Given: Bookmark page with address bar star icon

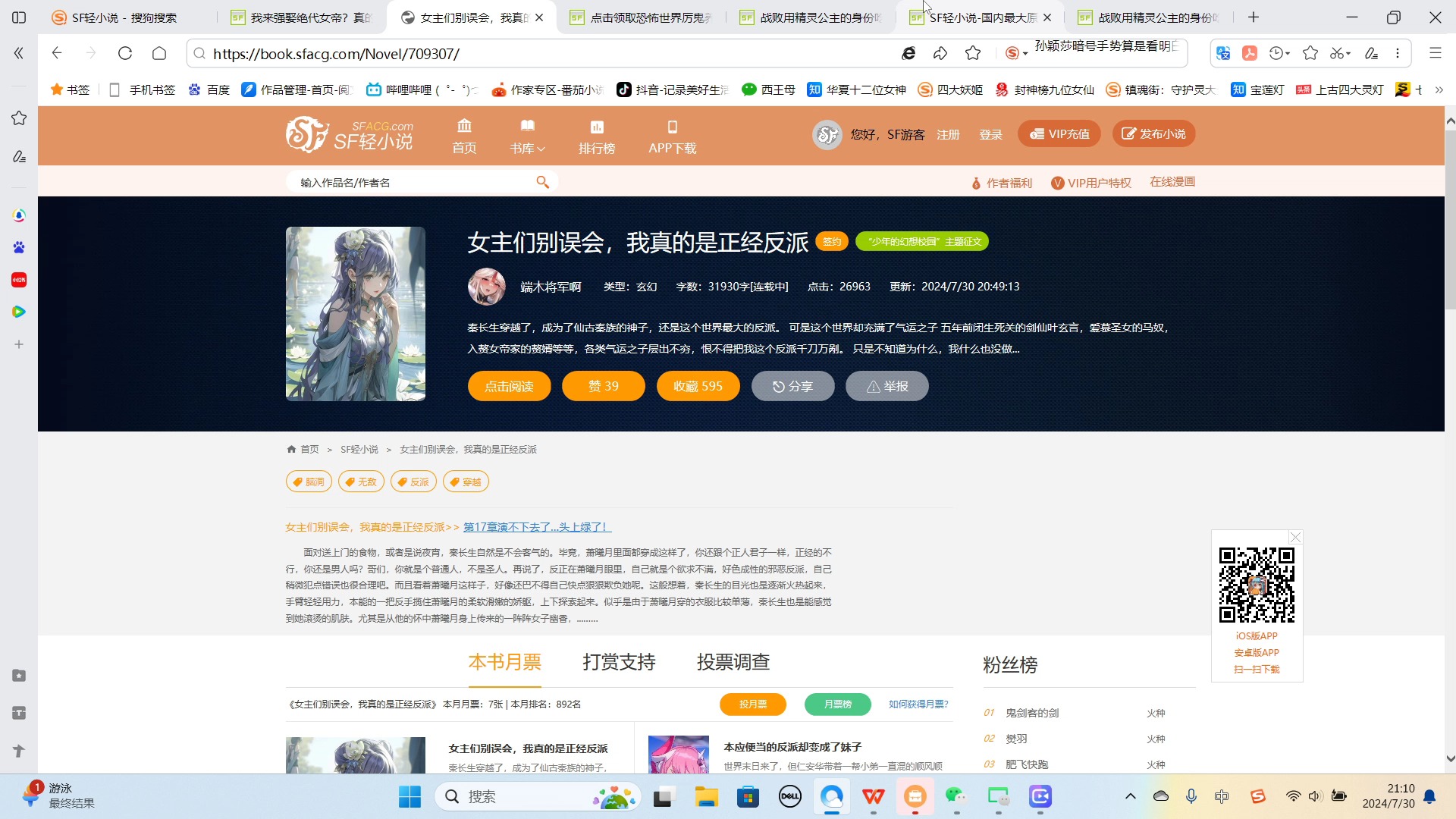Looking at the screenshot, I should click(973, 53).
